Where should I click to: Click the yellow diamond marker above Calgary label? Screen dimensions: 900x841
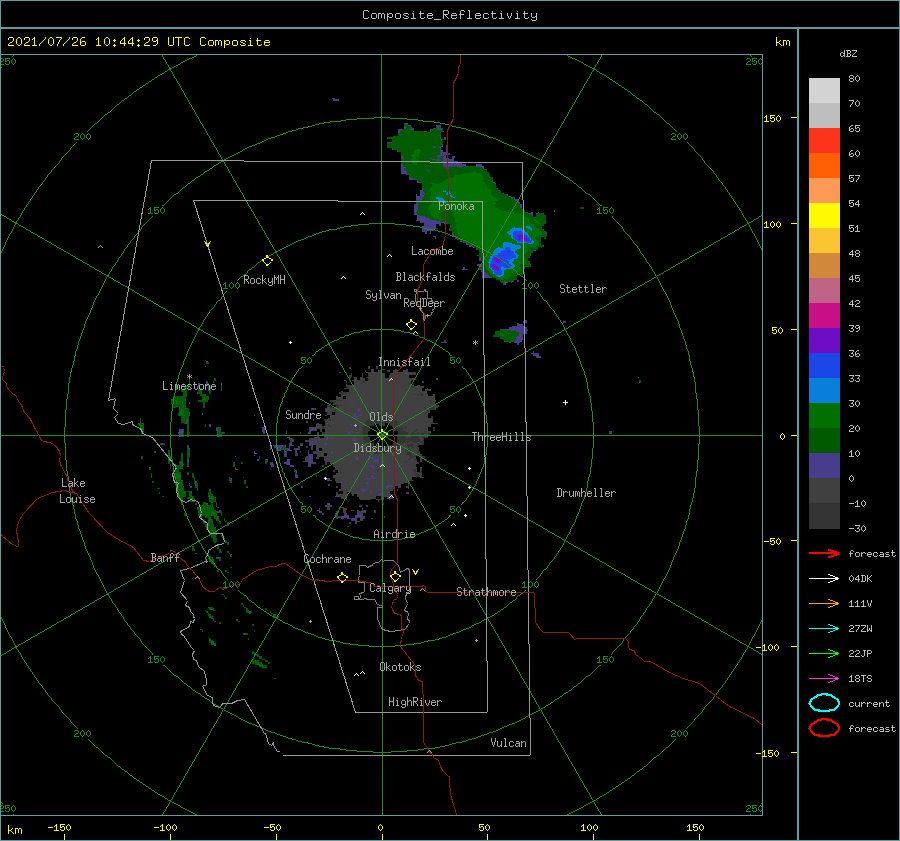pos(395,576)
